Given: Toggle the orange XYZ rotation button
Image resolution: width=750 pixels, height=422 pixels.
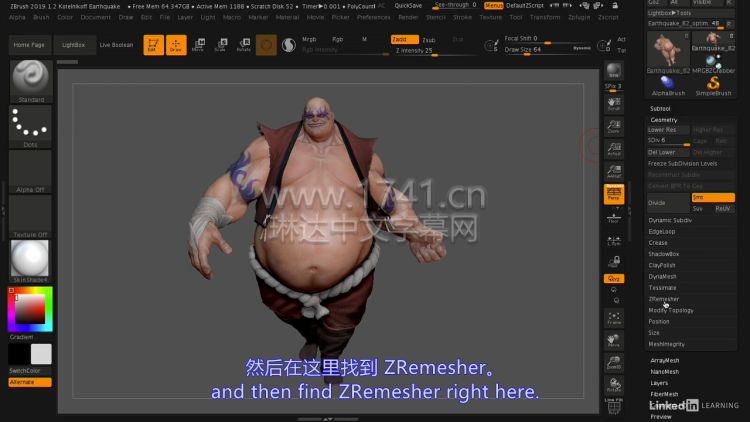Looking at the screenshot, I should click(614, 278).
